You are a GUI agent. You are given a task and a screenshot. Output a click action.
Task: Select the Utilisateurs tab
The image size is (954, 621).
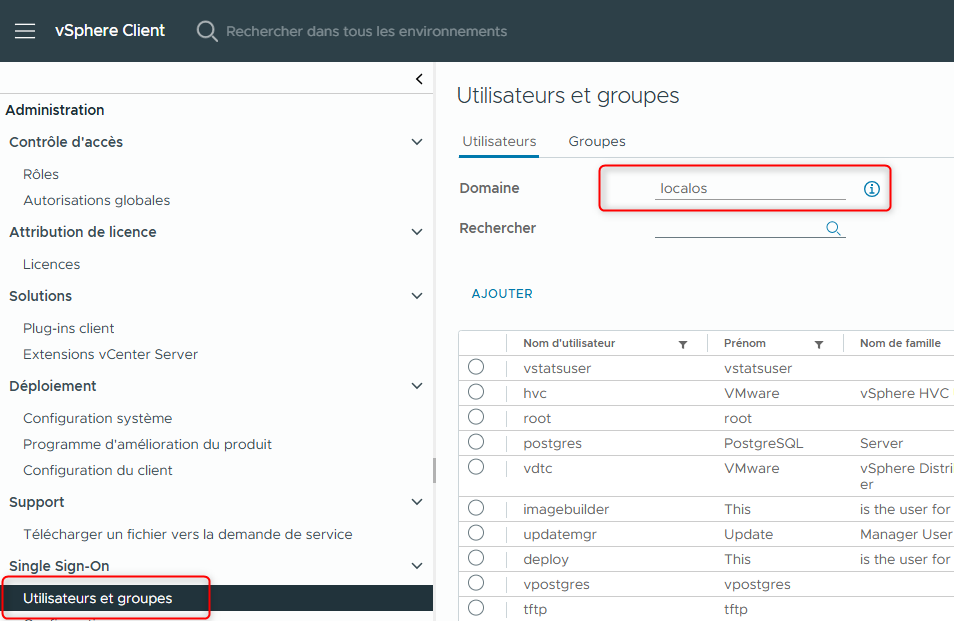(498, 141)
